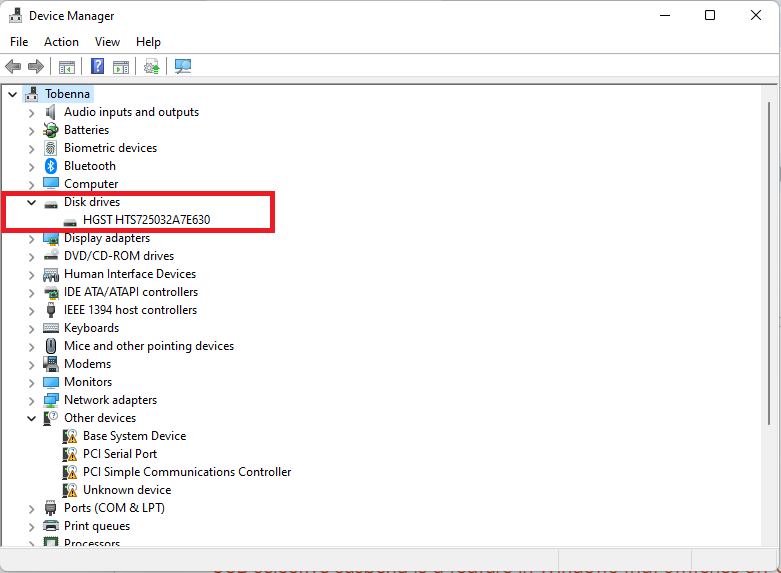The width and height of the screenshot is (781, 573).
Task: Click the blue Help question-mark icon
Action: pos(98,66)
